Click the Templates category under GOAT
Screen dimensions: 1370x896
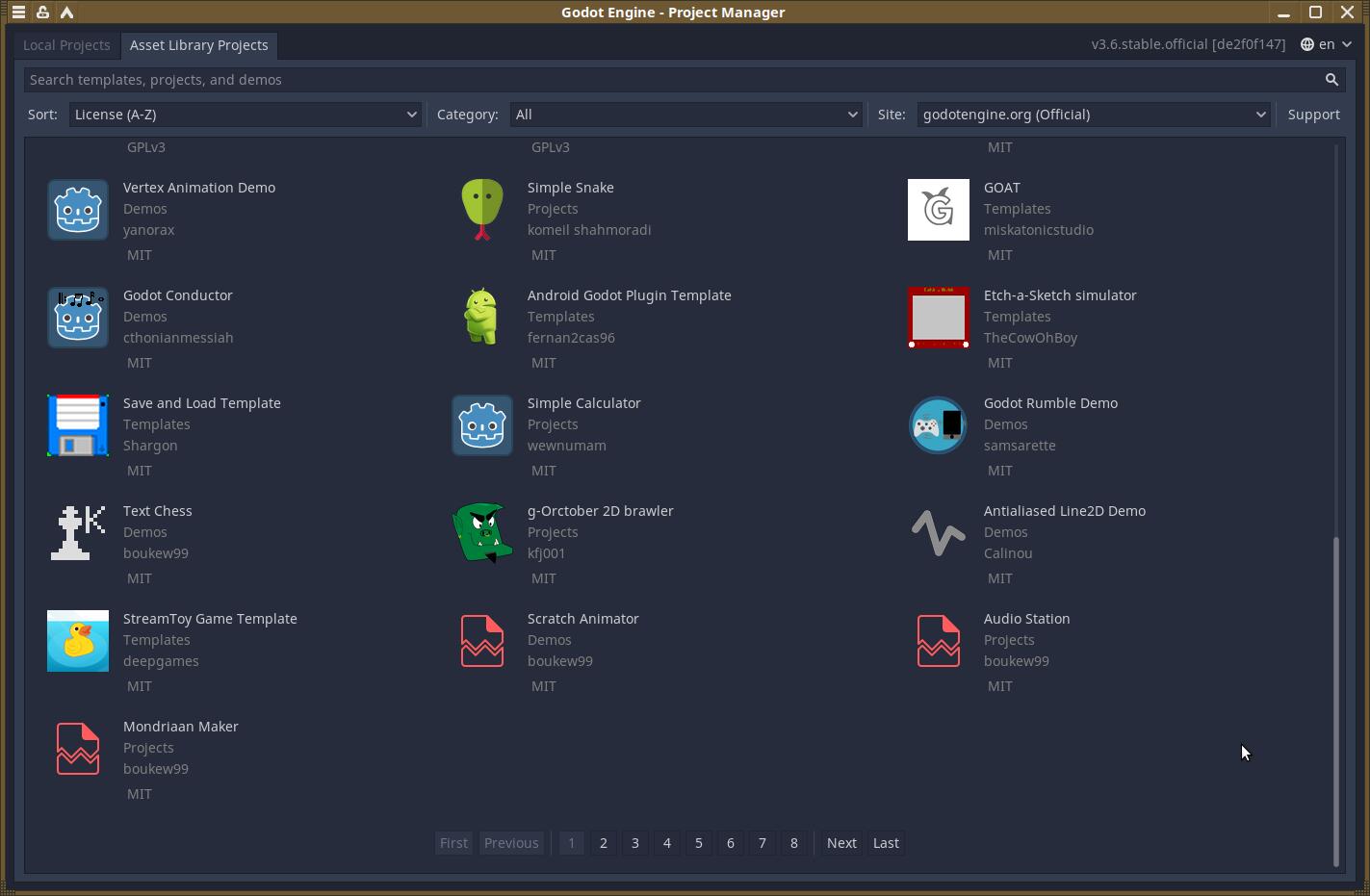point(1017,209)
